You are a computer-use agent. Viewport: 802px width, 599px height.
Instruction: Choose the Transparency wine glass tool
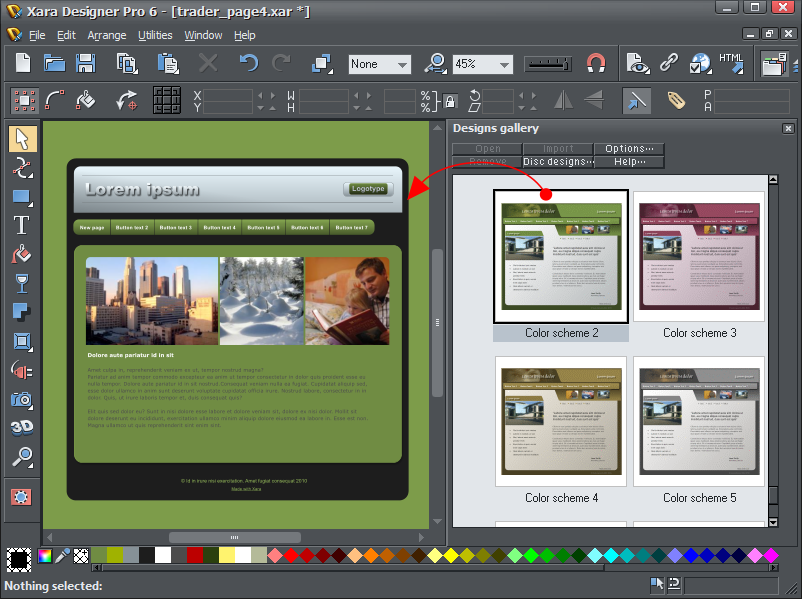pyautogui.click(x=21, y=283)
